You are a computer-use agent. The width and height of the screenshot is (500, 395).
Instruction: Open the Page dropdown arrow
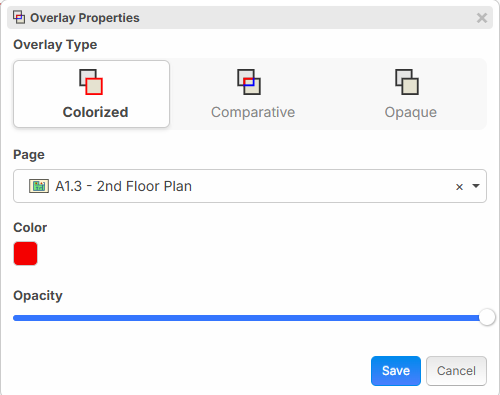tap(476, 186)
